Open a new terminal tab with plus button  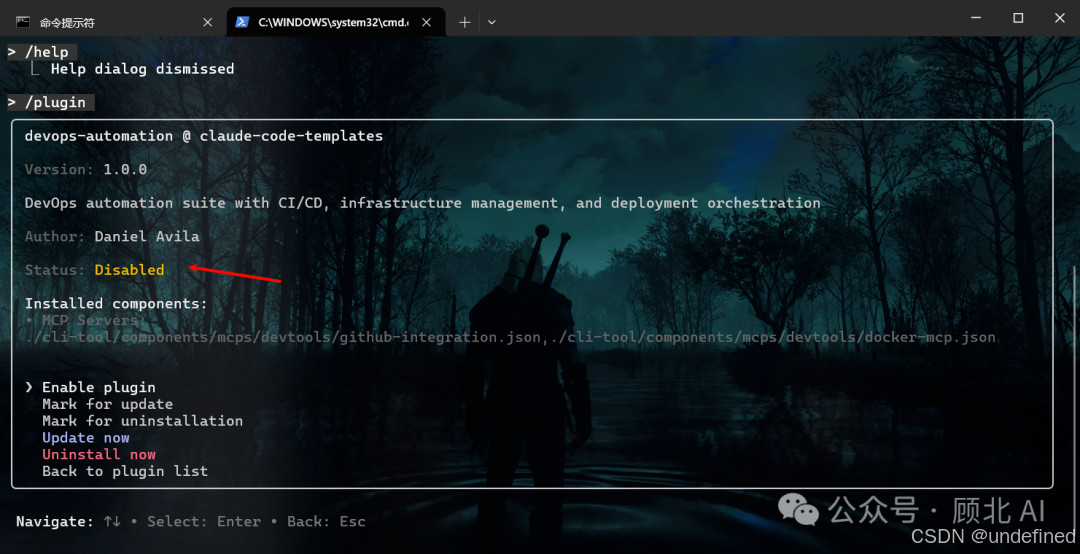pyautogui.click(x=465, y=22)
